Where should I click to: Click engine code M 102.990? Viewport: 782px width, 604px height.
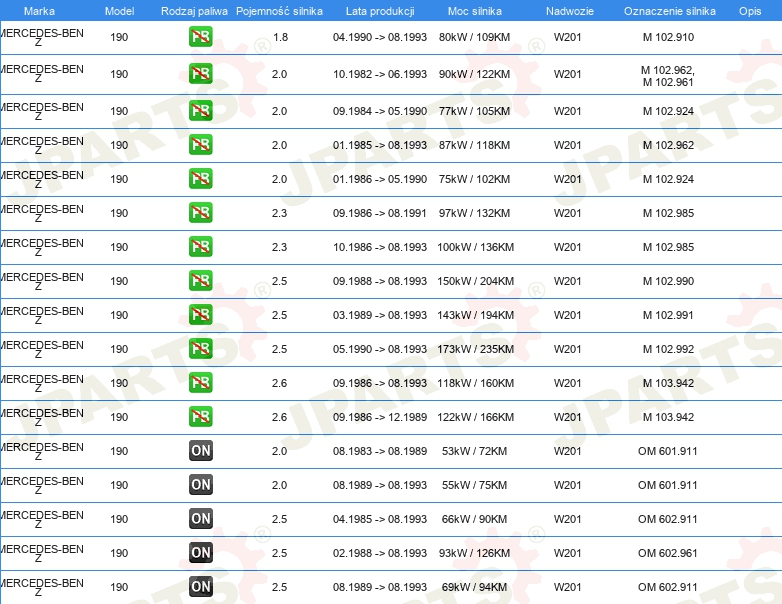[x=668, y=281]
